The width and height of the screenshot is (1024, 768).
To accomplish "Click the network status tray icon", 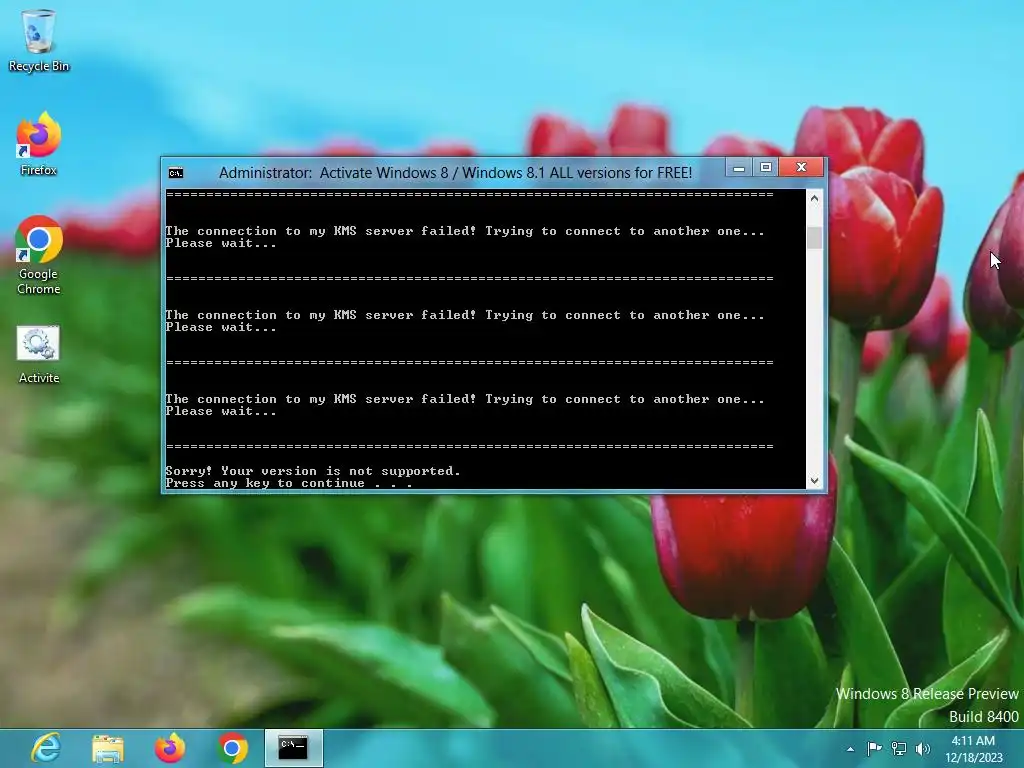I will pyautogui.click(x=899, y=748).
